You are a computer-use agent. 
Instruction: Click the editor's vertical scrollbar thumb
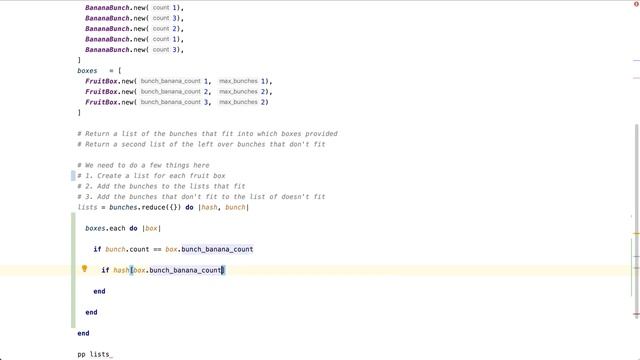point(636,220)
